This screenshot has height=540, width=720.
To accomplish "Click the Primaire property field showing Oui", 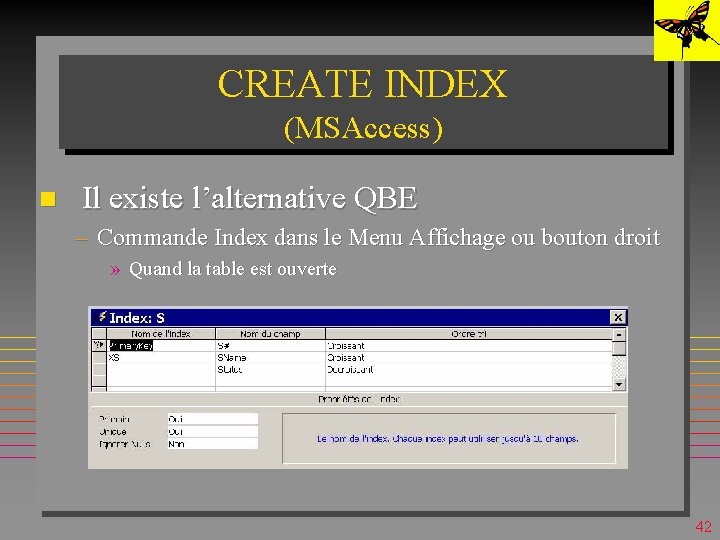I will tap(213, 419).
